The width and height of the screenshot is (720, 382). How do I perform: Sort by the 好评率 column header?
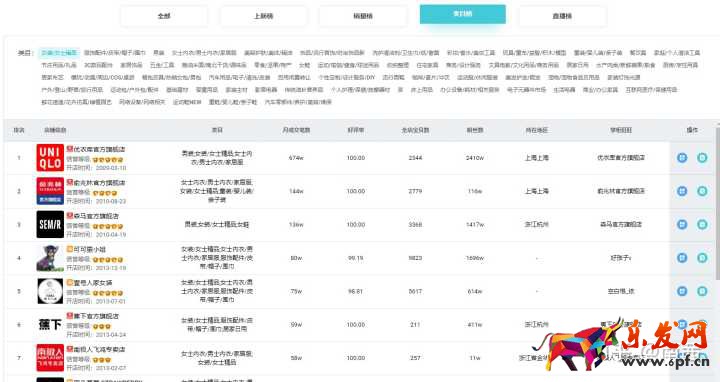(x=356, y=130)
